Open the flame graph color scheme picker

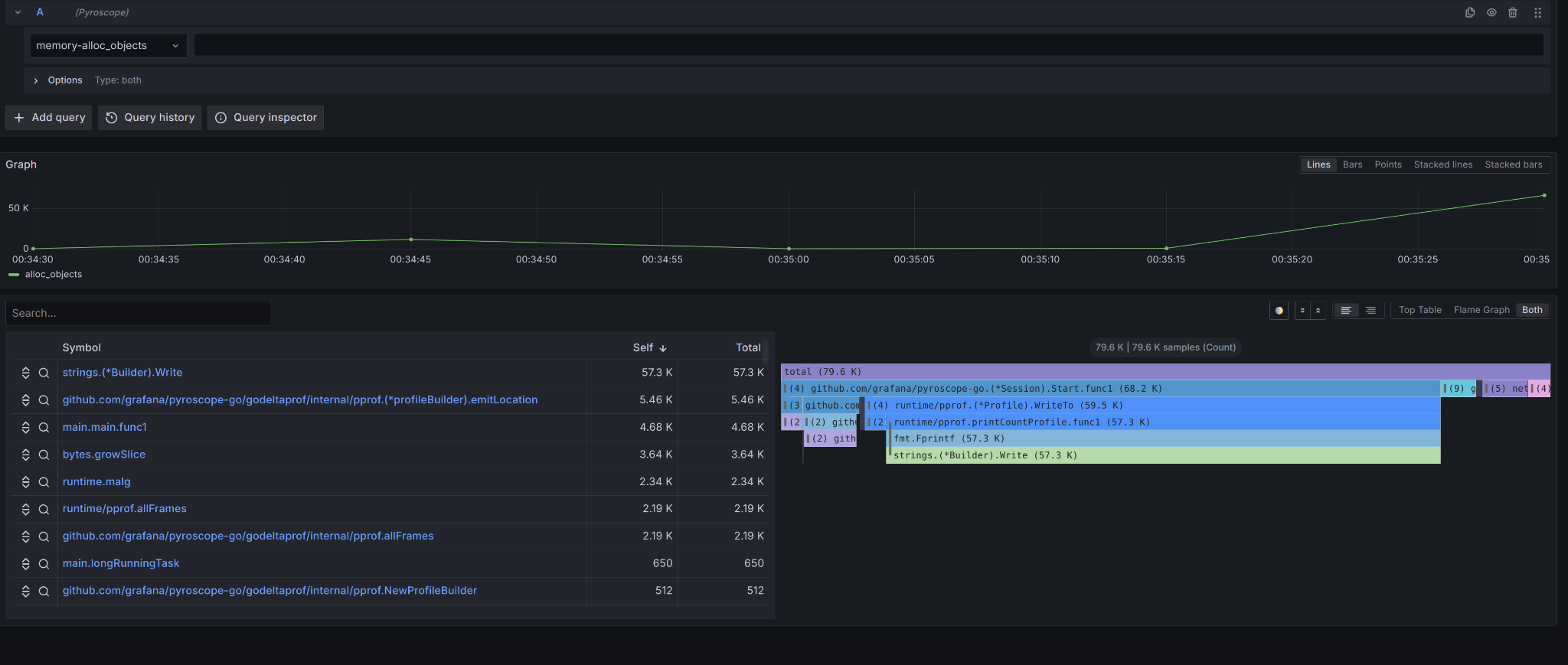1279,311
